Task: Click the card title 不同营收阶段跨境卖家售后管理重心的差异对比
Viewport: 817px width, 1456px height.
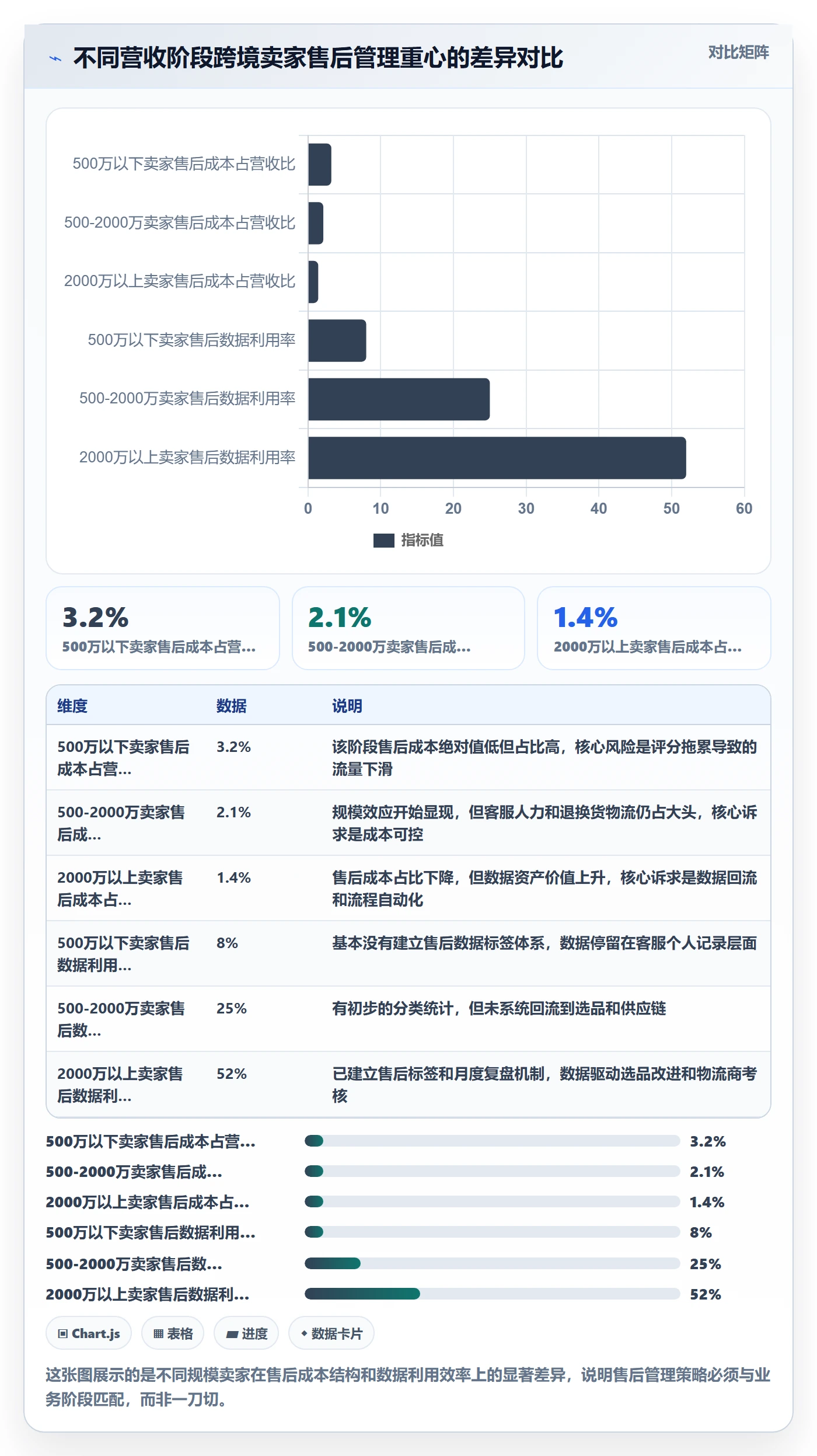Action: point(318,58)
